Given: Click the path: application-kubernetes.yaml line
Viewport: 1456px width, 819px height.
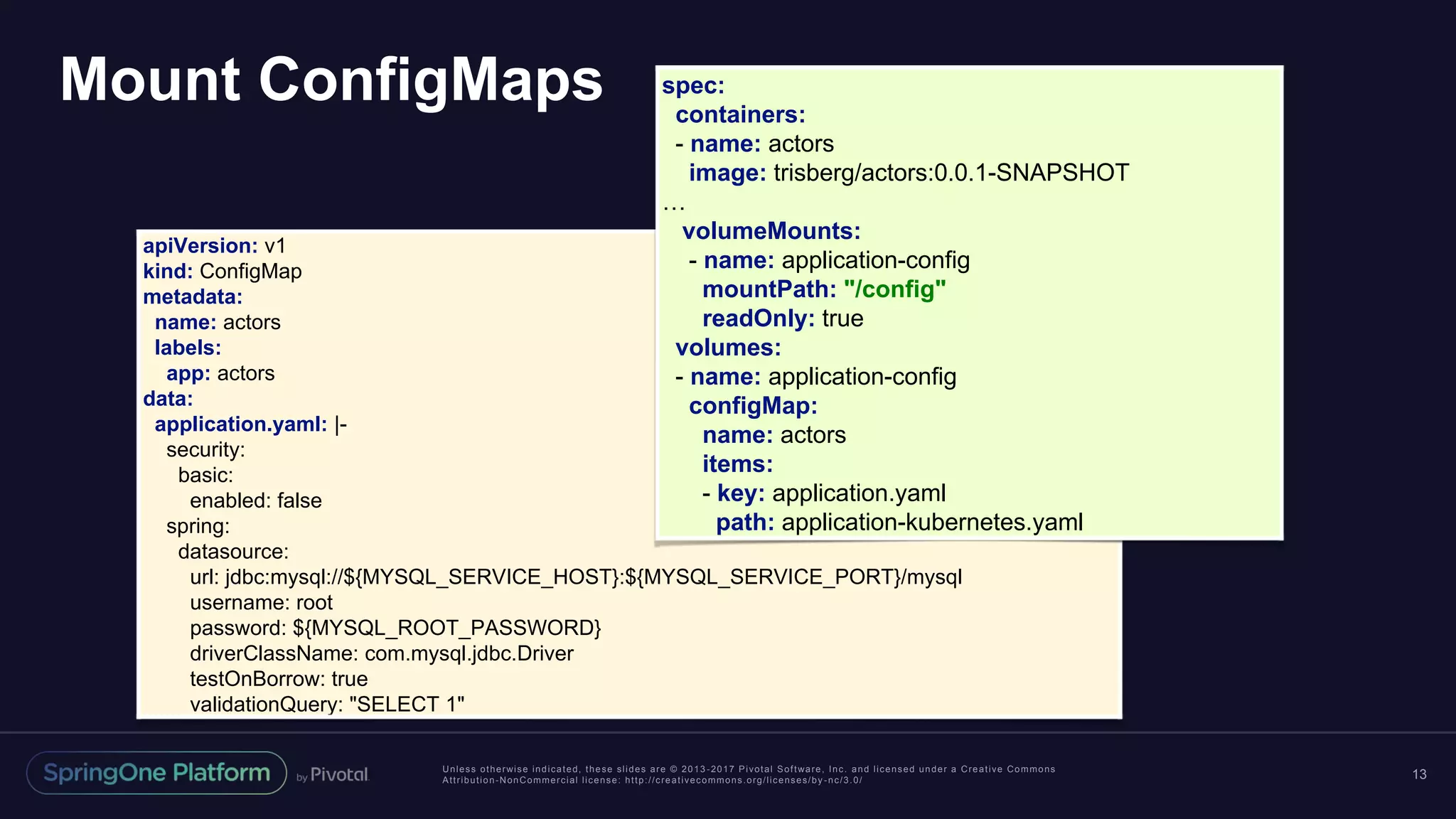Looking at the screenshot, I should pyautogui.click(x=899, y=523).
